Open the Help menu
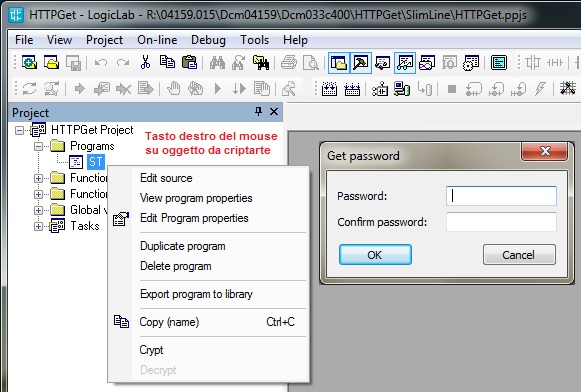This screenshot has height=392, width=581. tap(295, 40)
